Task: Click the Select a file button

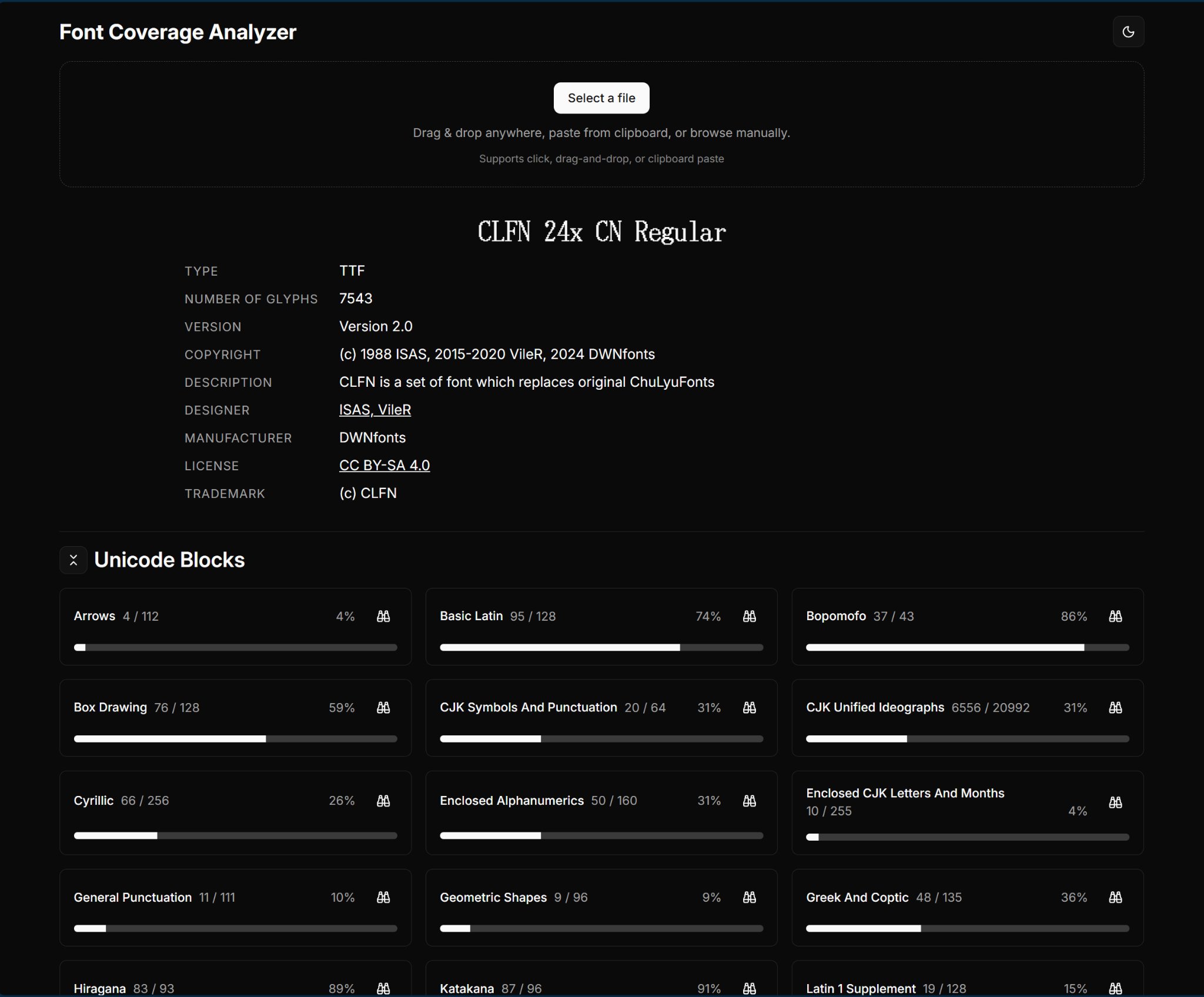Action: (601, 98)
